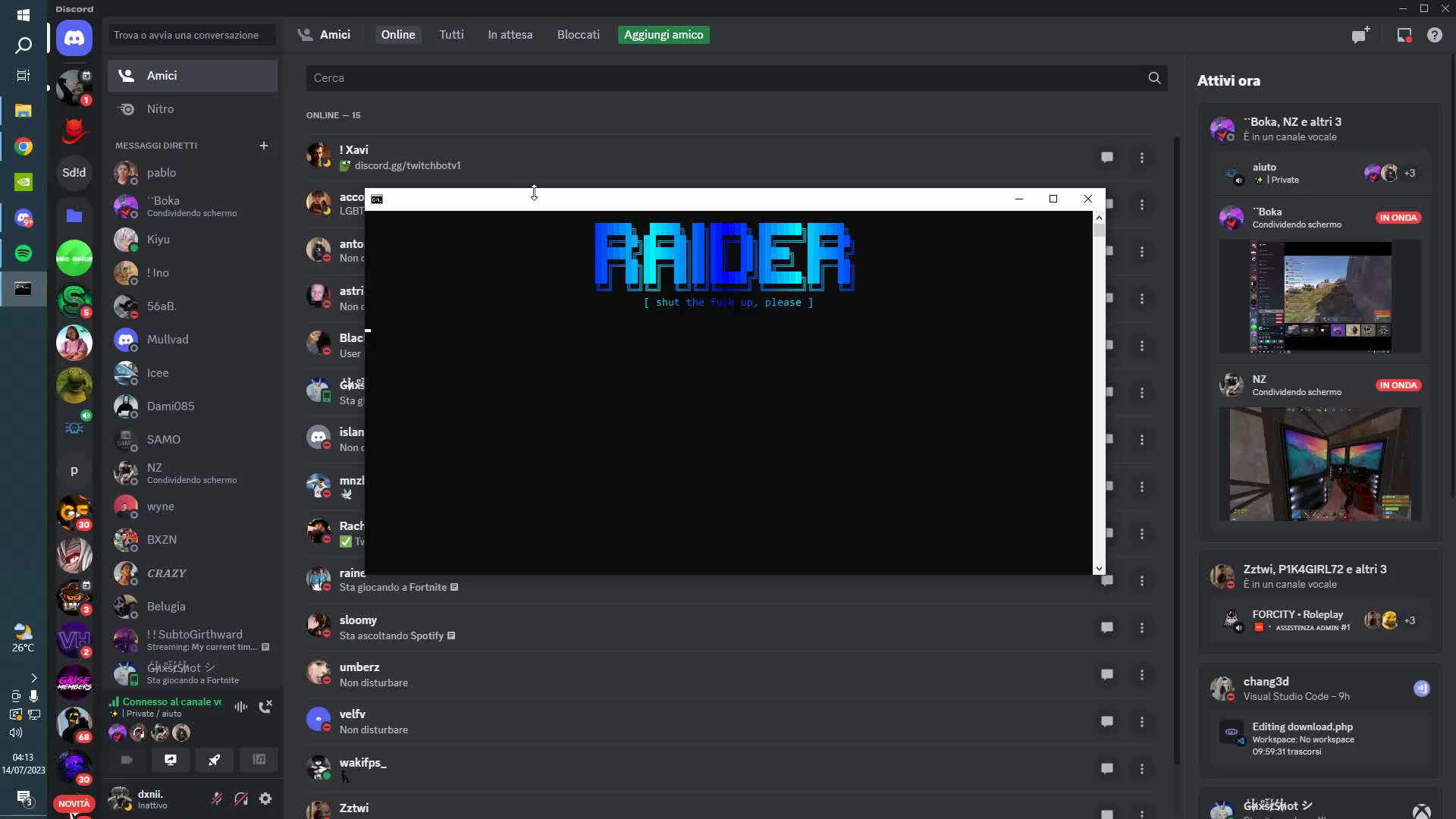
Task: Switch to the Tutti tab
Action: point(451,34)
